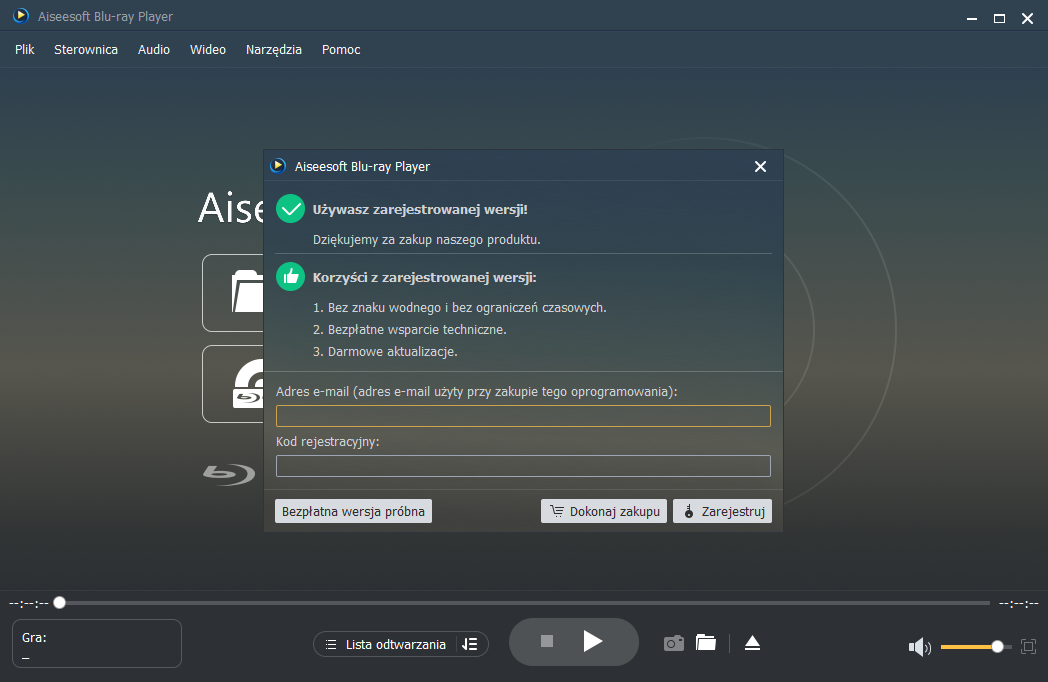This screenshot has width=1048, height=682.
Task: Open the Wideo menu
Action: (x=208, y=49)
